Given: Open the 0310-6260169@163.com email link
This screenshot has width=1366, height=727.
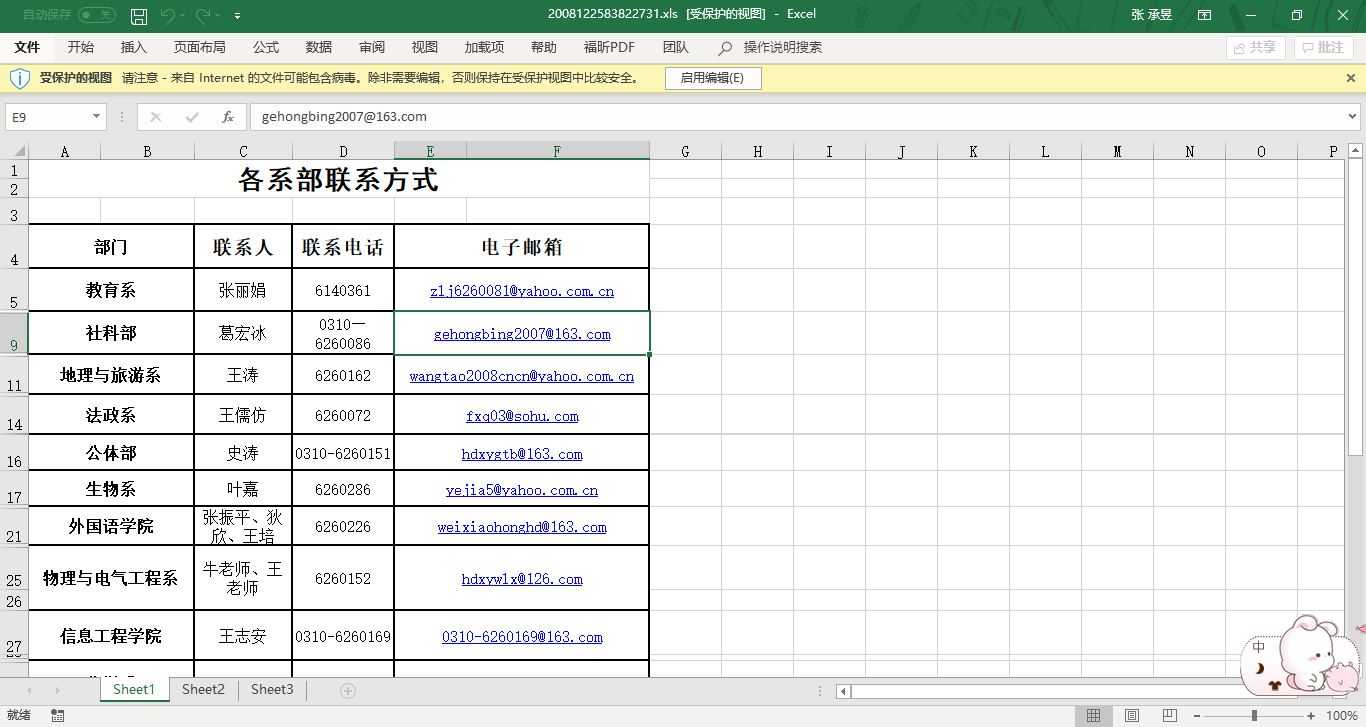Looking at the screenshot, I should point(522,637).
